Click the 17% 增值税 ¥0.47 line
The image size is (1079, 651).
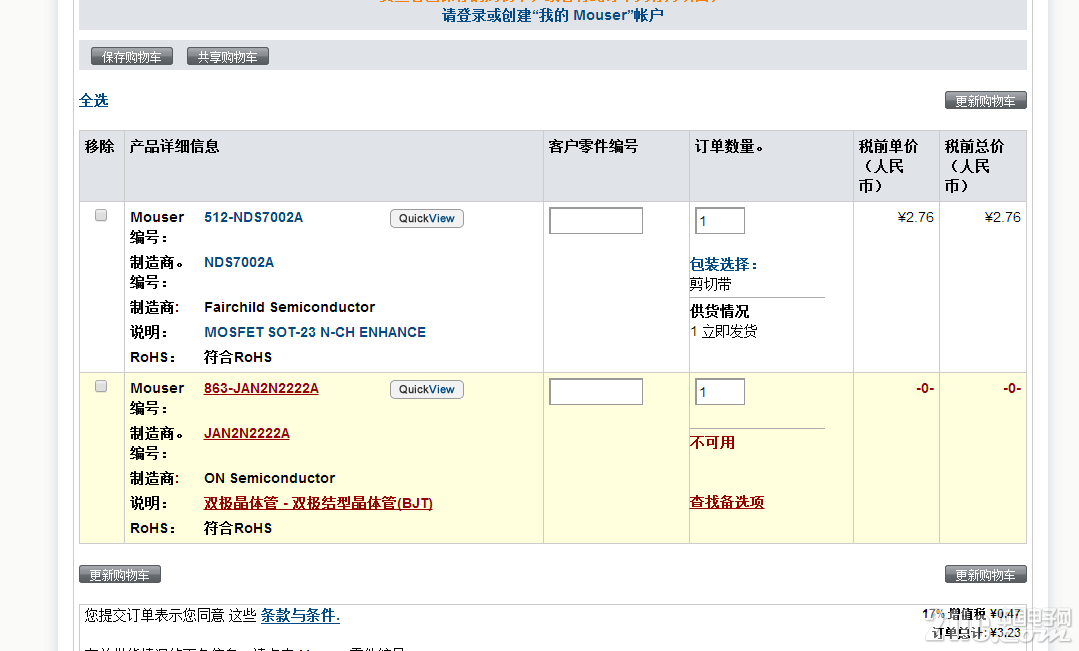click(971, 614)
